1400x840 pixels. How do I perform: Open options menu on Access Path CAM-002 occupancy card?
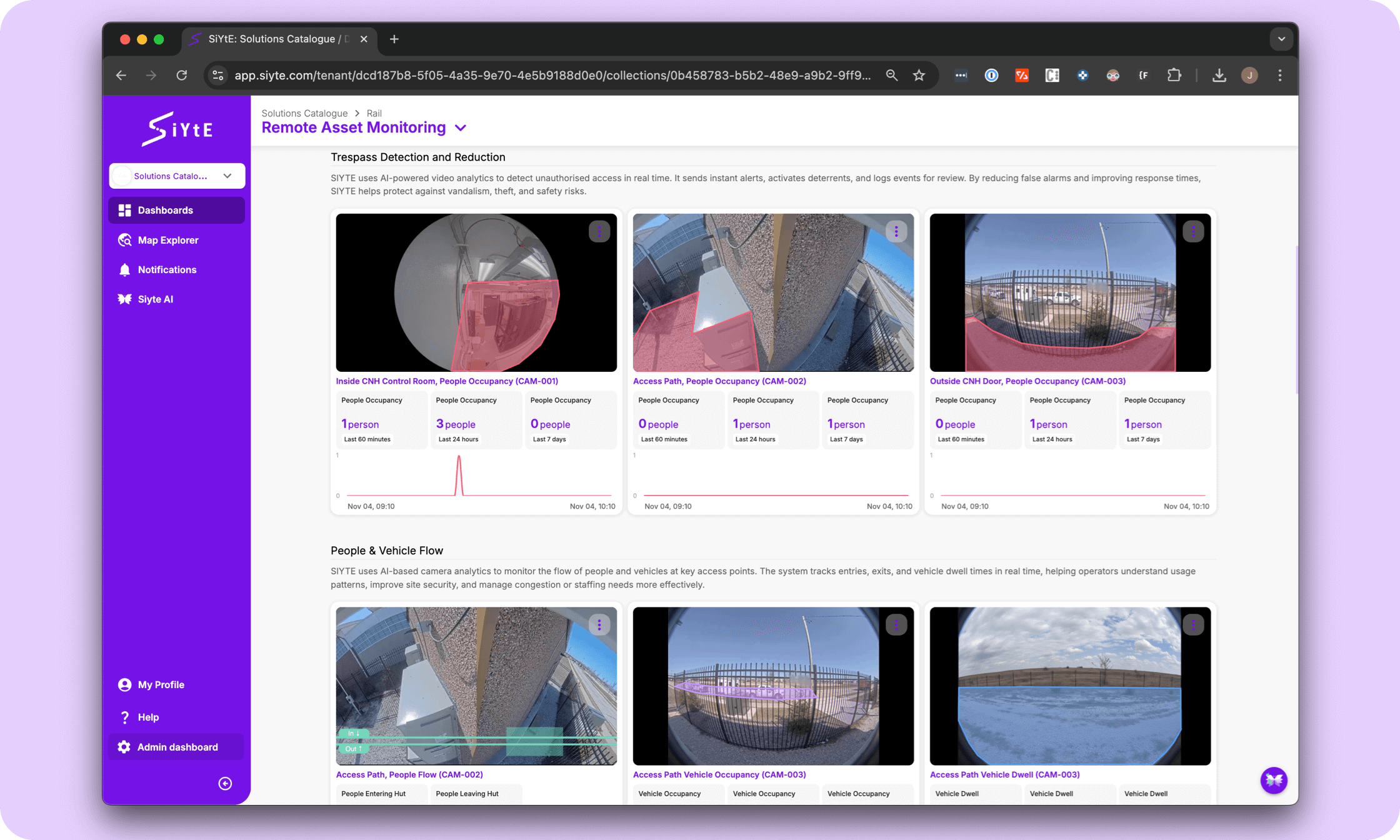pos(896,231)
